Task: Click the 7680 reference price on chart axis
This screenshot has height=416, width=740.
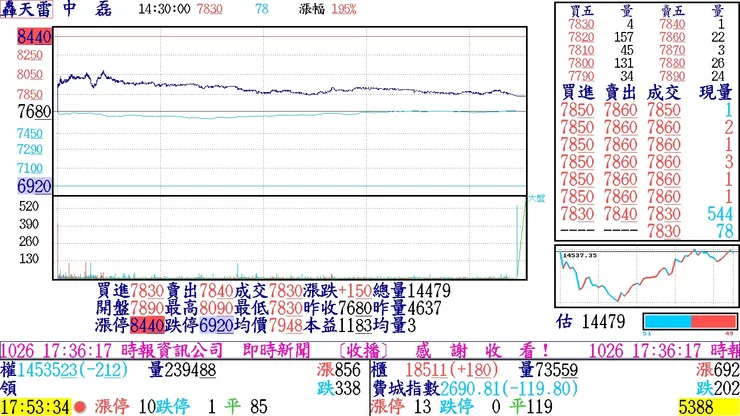Action: [x=34, y=112]
